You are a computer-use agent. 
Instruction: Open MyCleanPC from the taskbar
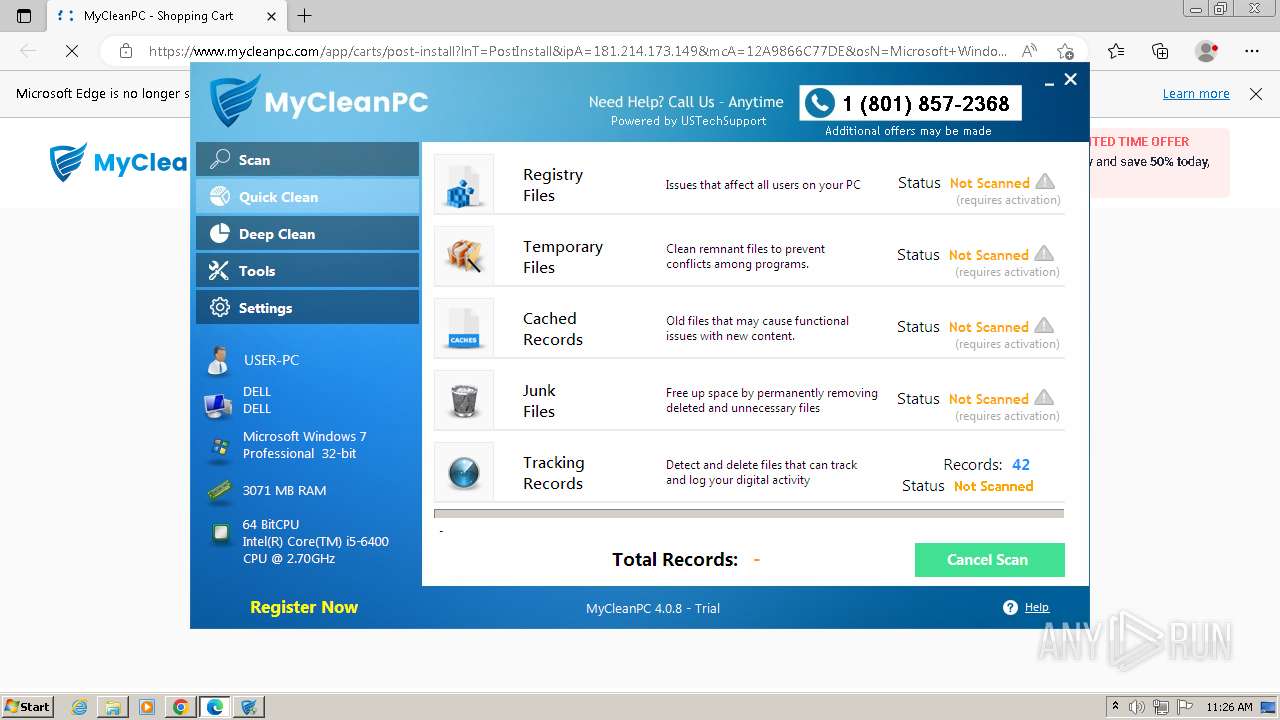tap(249, 707)
